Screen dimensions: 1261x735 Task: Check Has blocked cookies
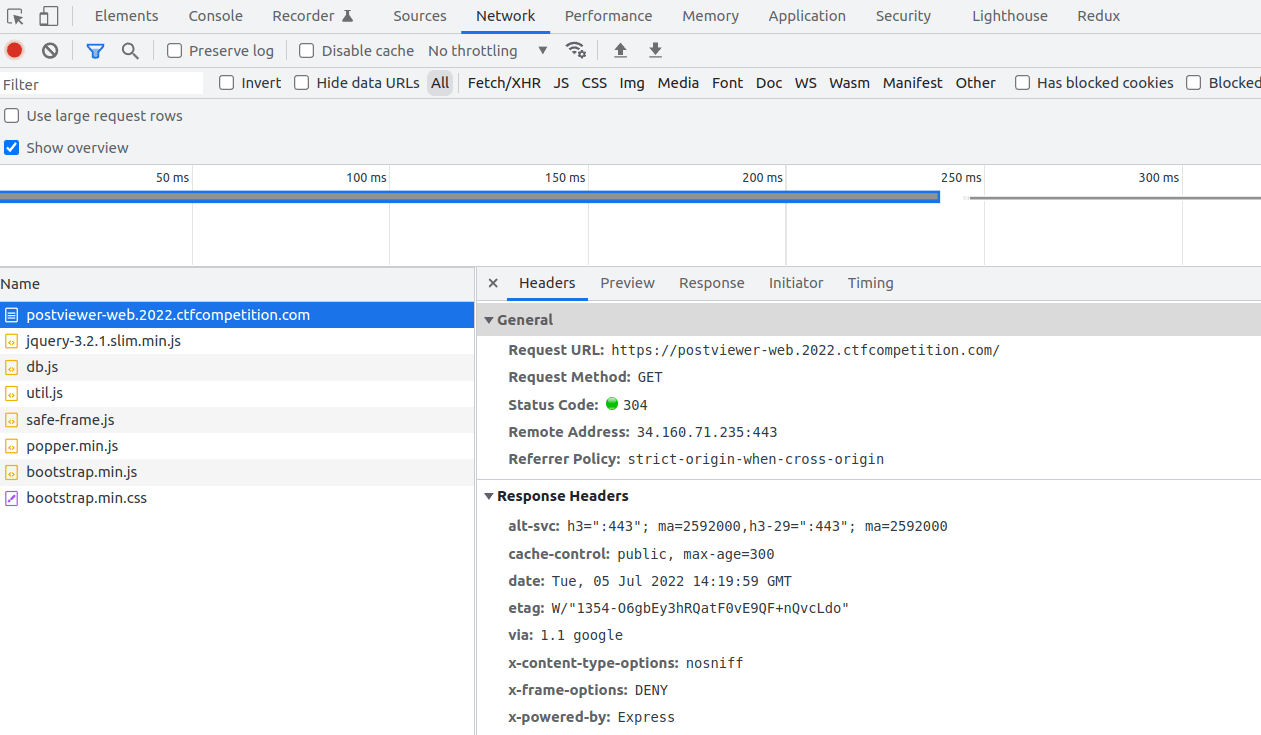click(x=1022, y=83)
